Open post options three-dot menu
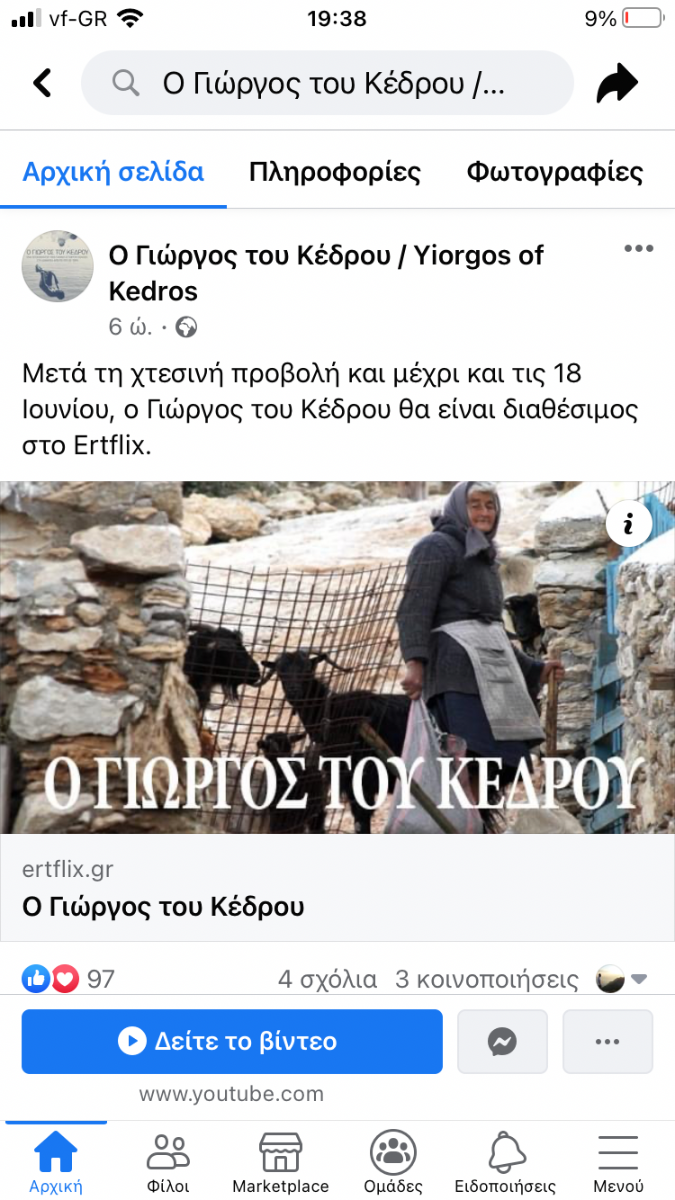Image resolution: width=675 pixels, height=1200 pixels. pyautogui.click(x=638, y=249)
